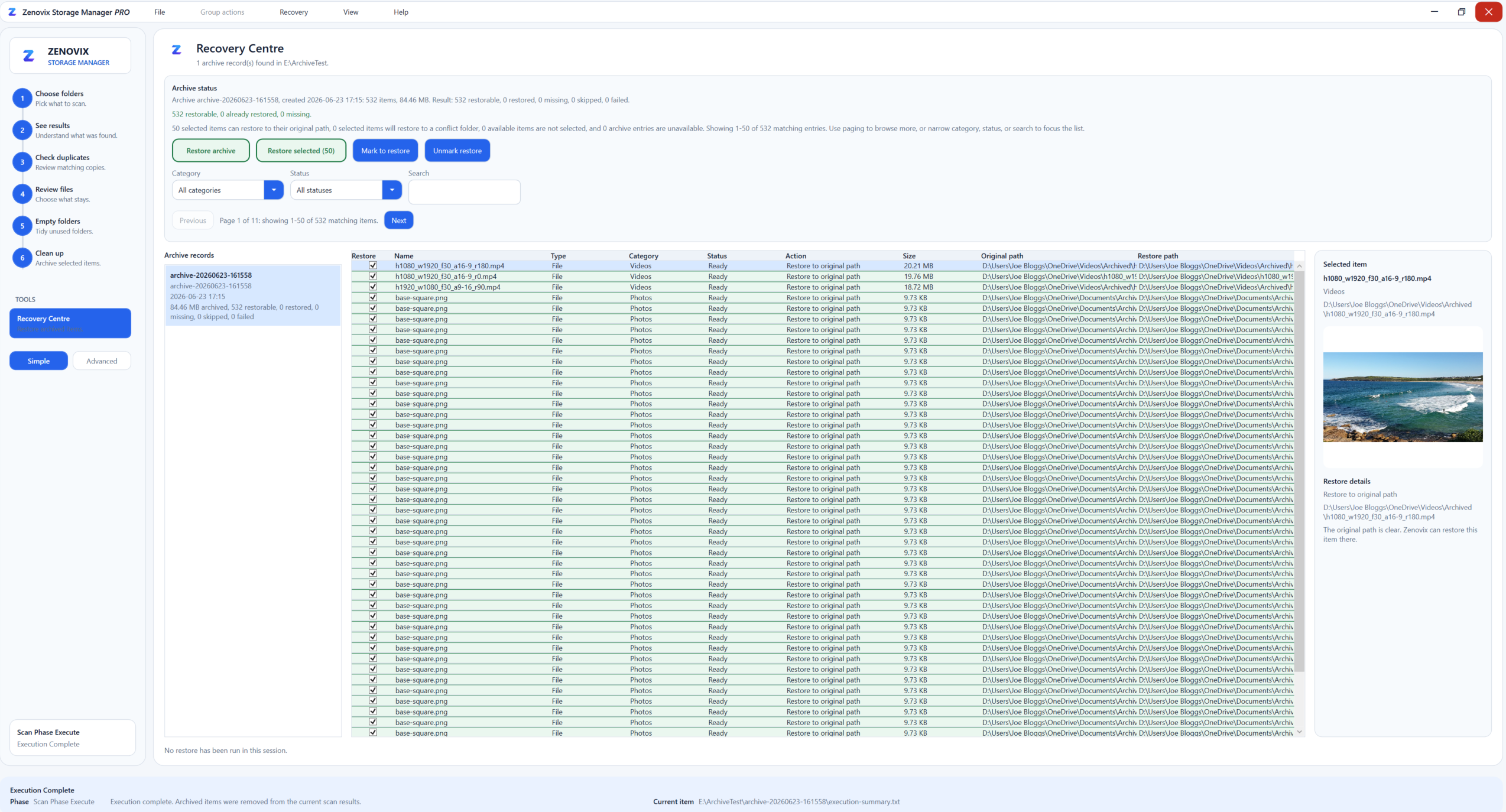Open the Status dropdown arrow
Screen dimensions: 1506x812
point(392,190)
